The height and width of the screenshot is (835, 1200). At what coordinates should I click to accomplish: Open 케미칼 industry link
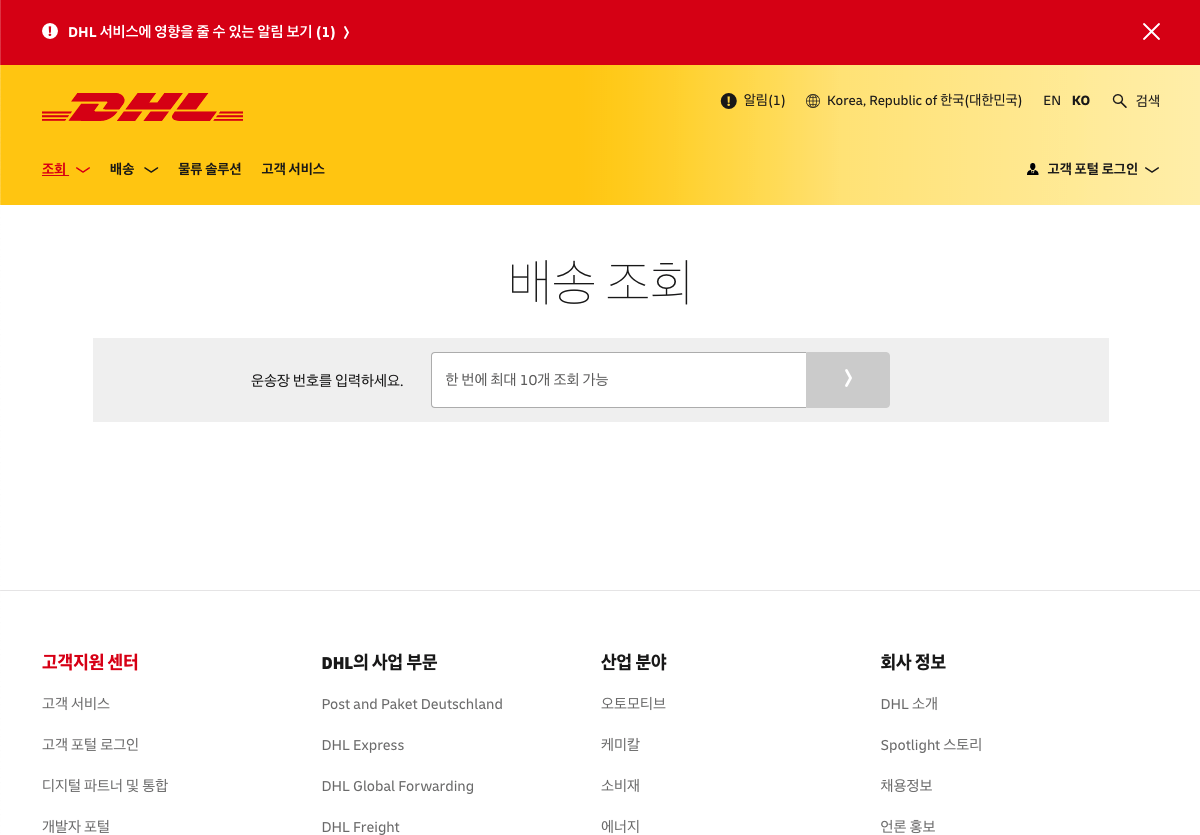click(x=620, y=745)
